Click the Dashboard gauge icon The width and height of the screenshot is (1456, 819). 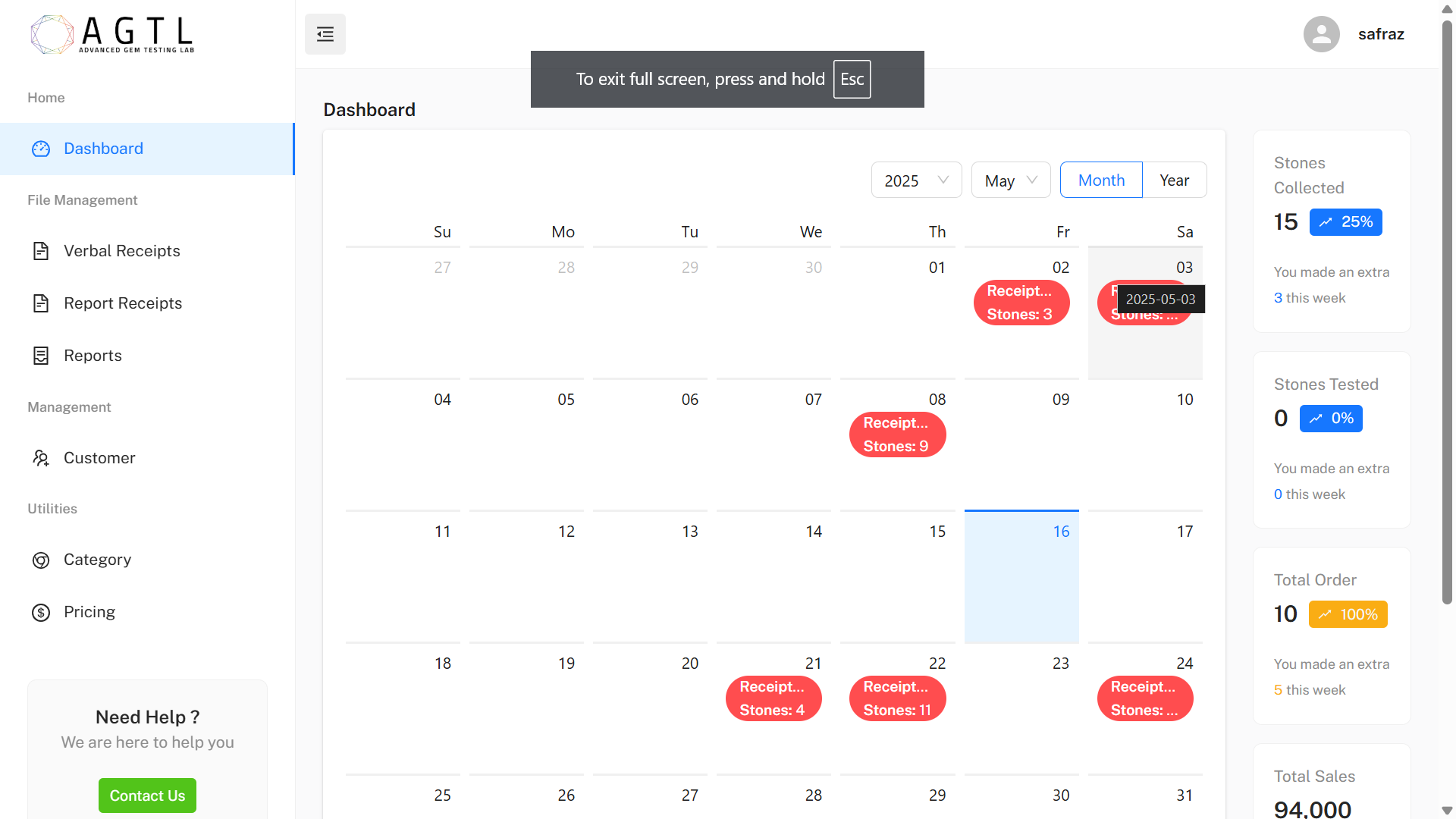click(41, 149)
